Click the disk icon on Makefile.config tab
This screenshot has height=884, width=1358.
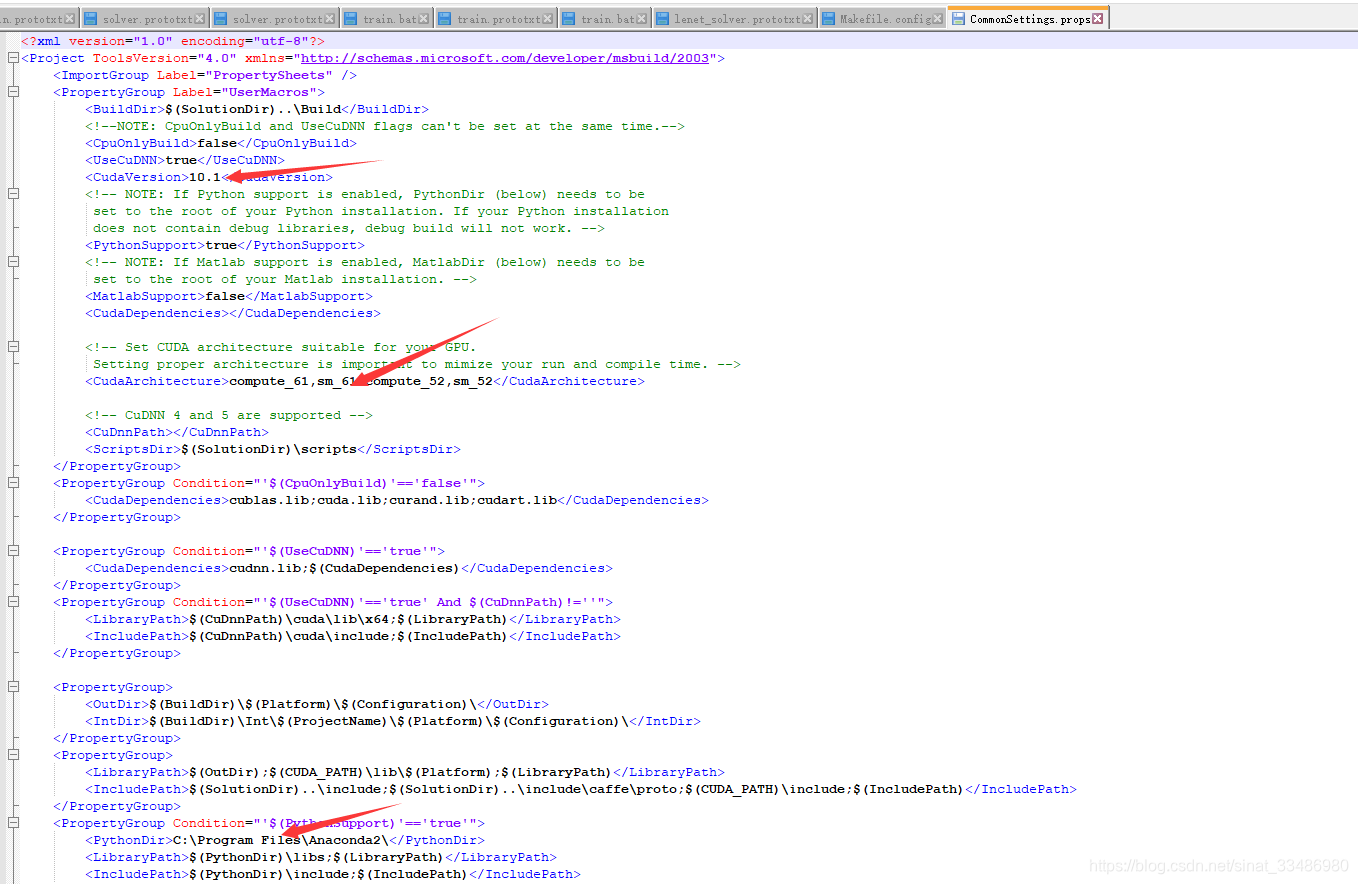click(x=827, y=16)
